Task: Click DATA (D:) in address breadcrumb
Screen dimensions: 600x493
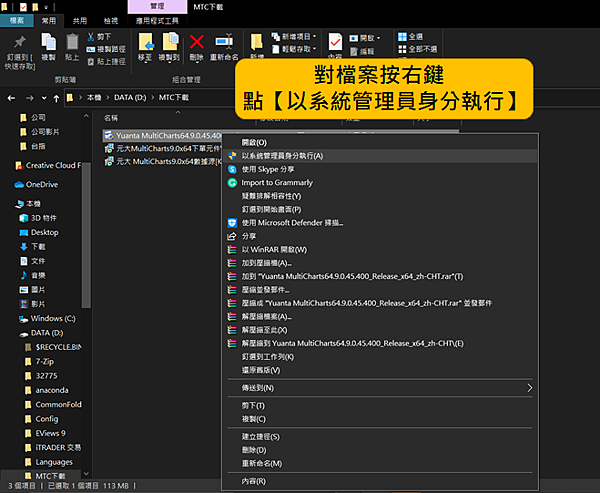Action: click(130, 98)
